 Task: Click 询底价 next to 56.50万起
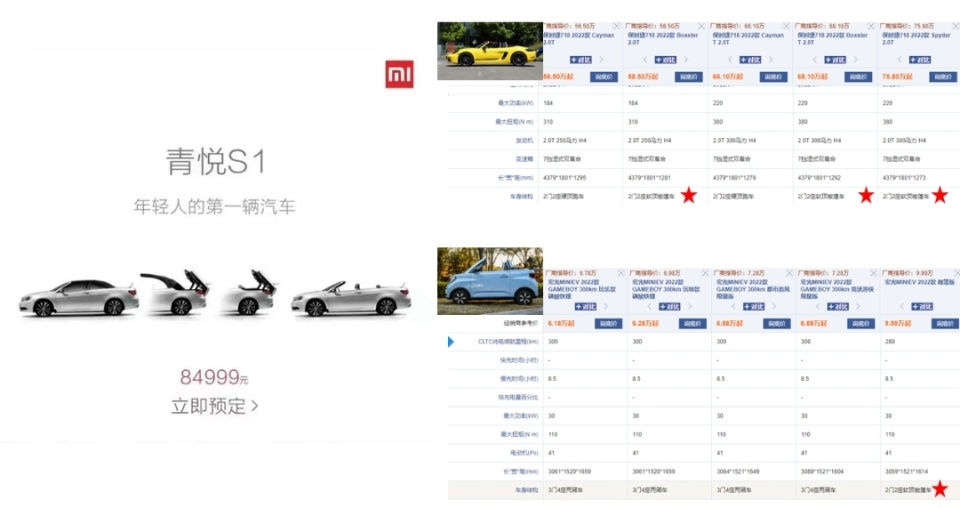pyautogui.click(x=604, y=77)
